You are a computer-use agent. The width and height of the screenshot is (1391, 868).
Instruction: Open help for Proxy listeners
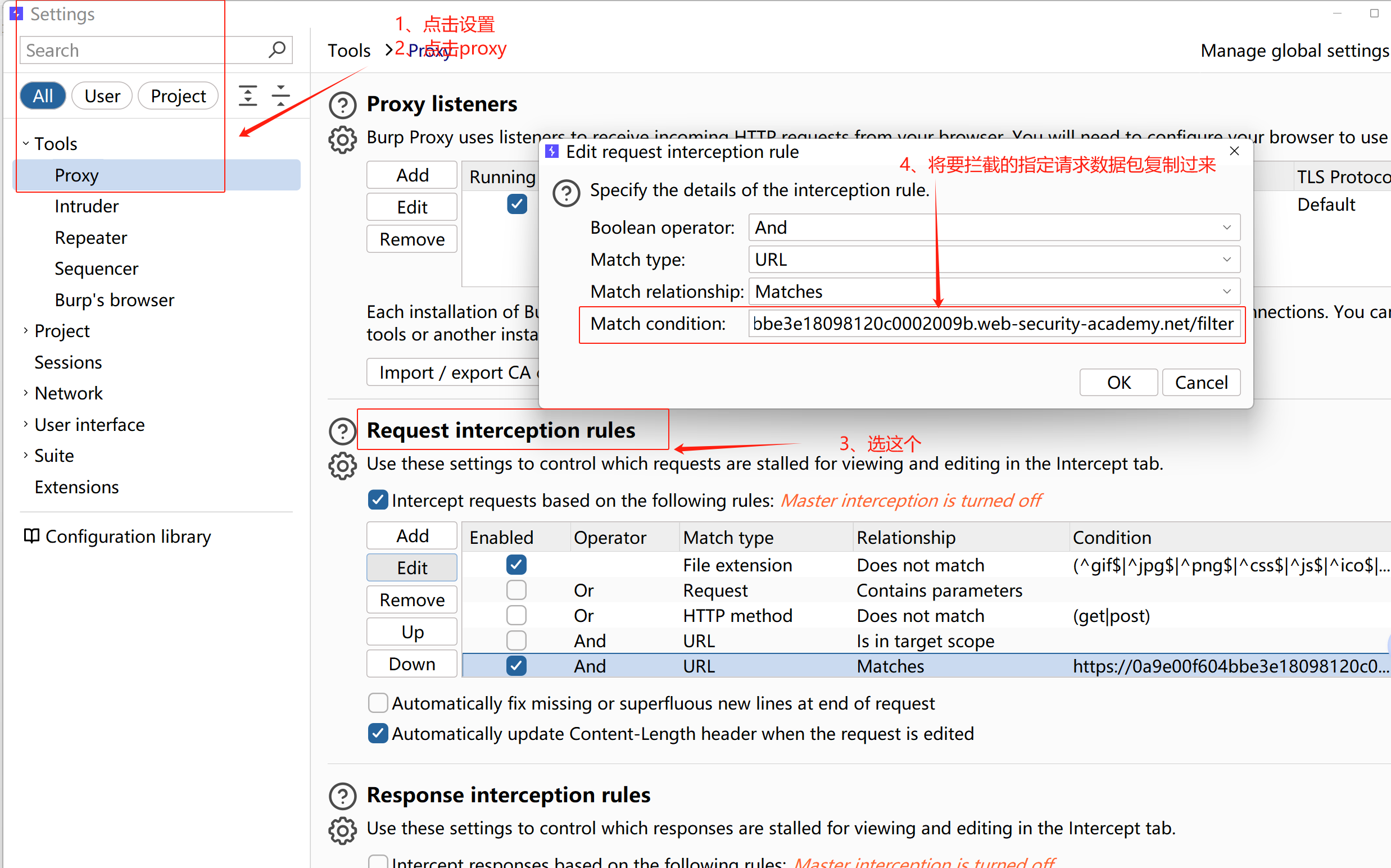click(342, 105)
